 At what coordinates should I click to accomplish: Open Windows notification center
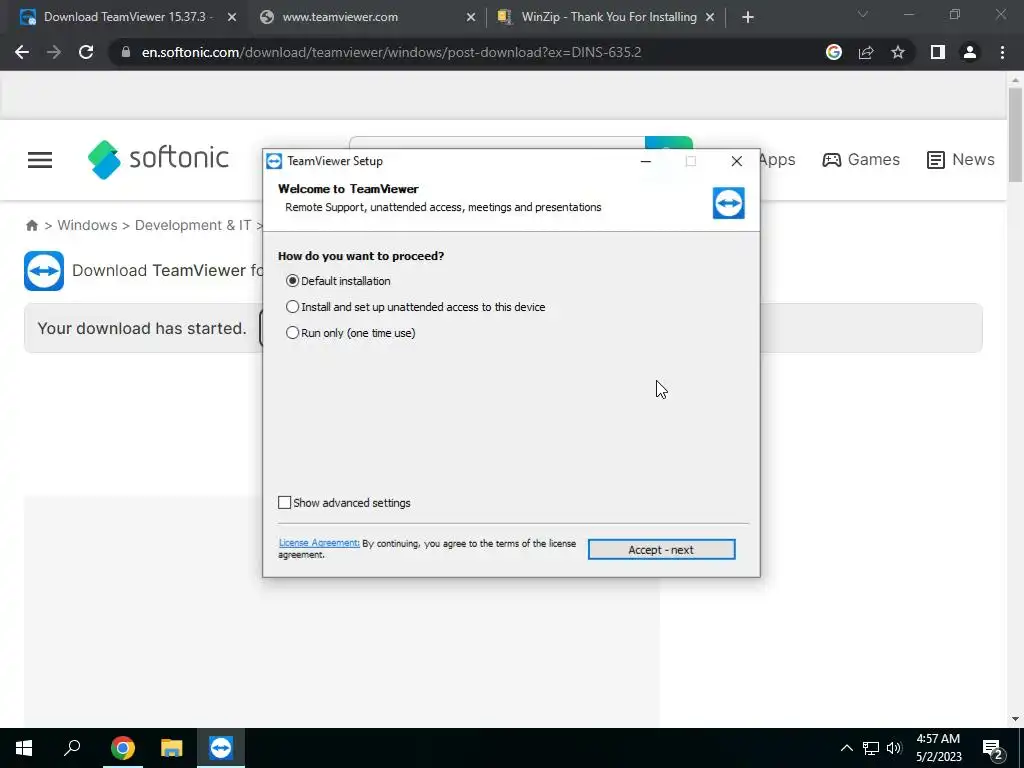[993, 749]
